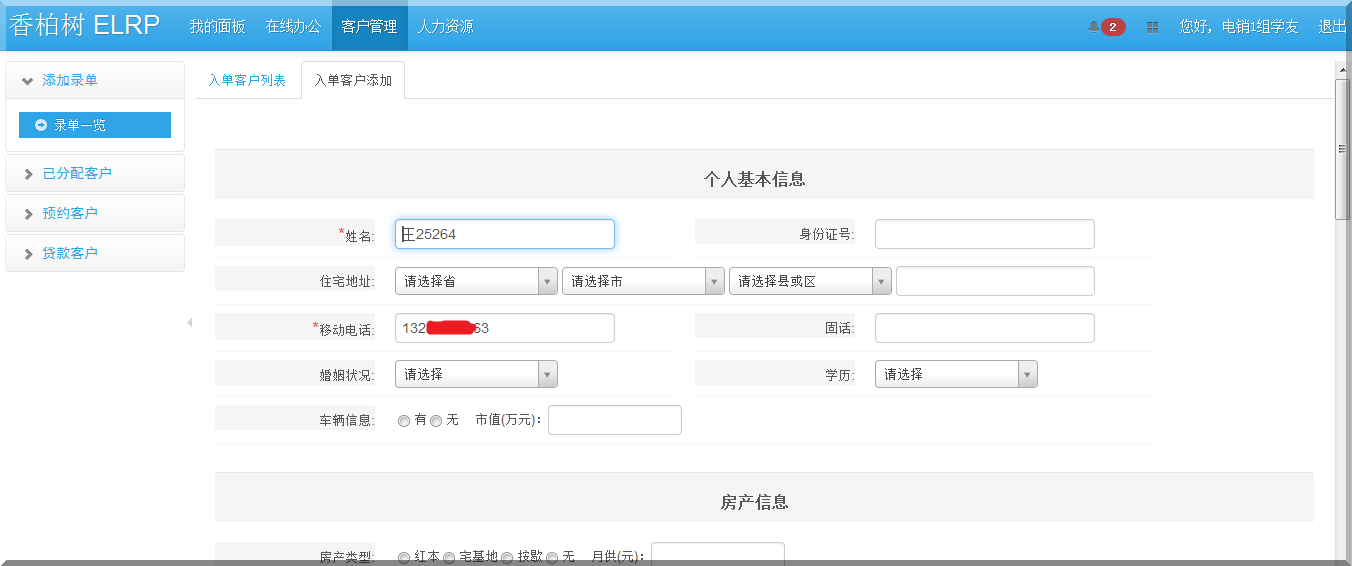
Task: Open 人力资源 in the top navigation
Action: [x=445, y=26]
